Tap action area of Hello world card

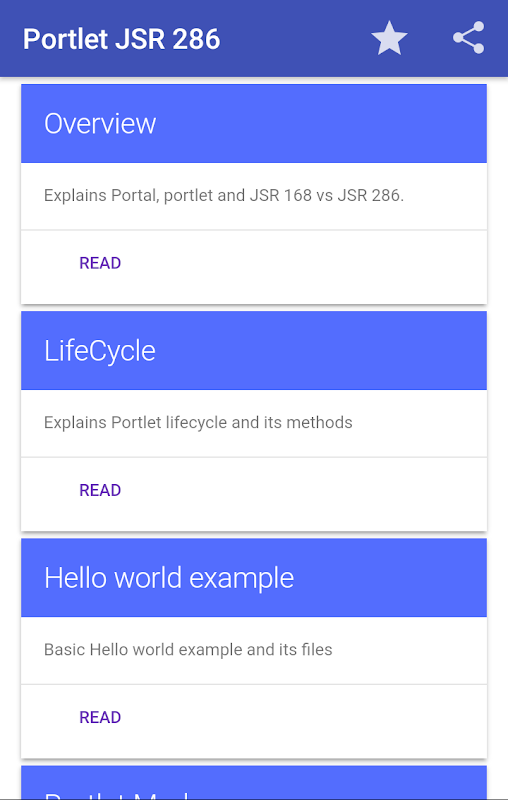click(x=254, y=721)
